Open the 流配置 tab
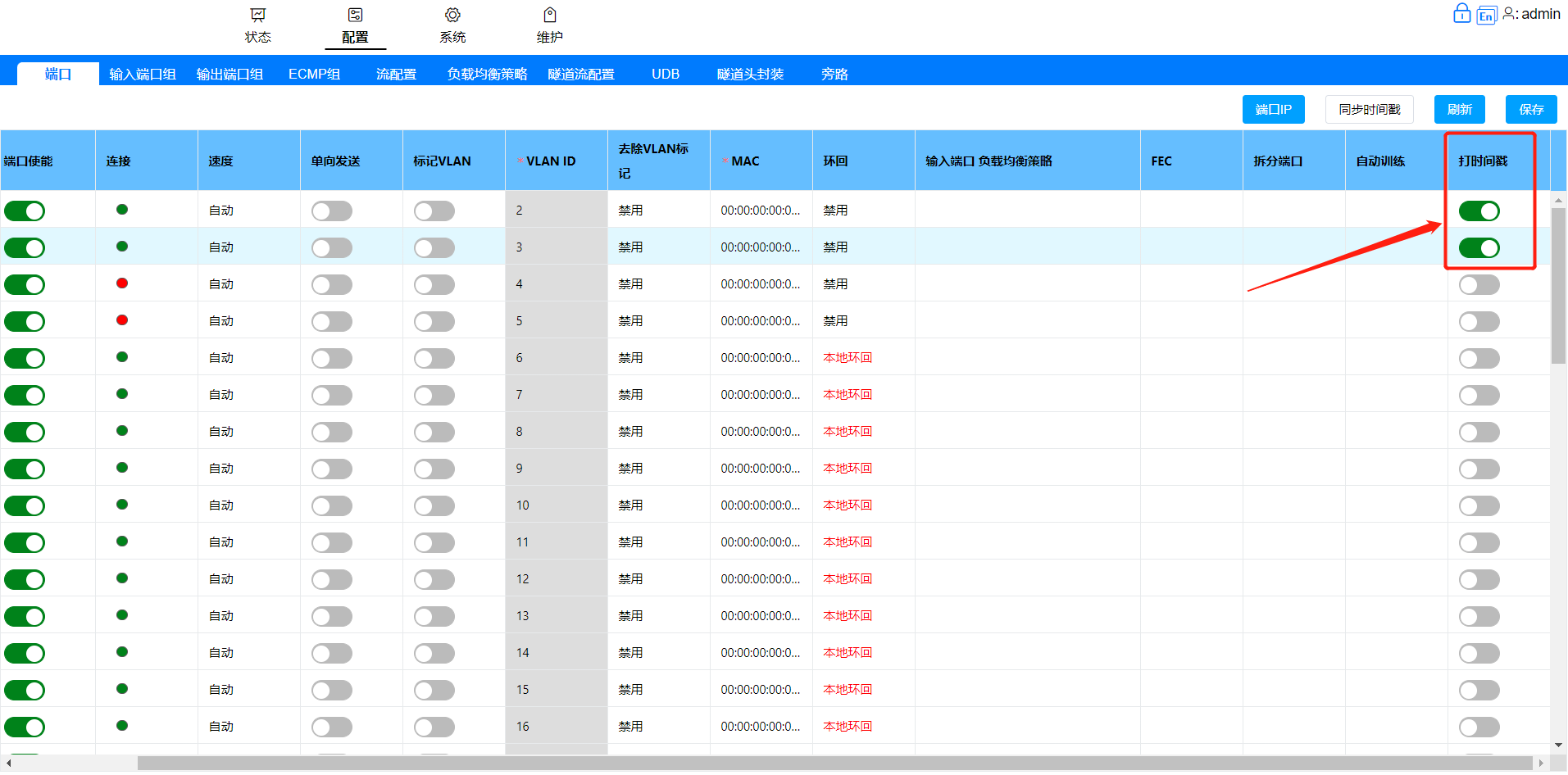This screenshot has width=1568, height=775. coord(396,74)
